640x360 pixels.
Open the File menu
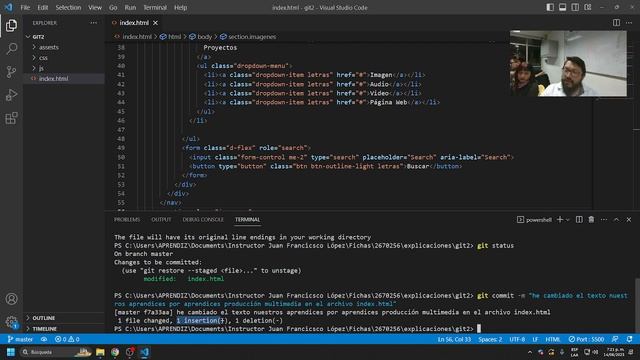[x=25, y=7]
